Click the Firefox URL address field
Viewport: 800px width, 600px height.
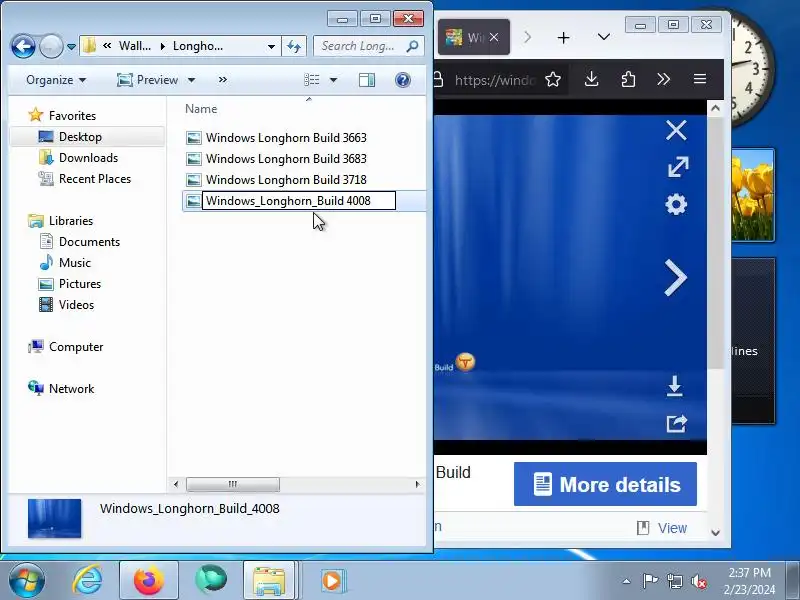(x=495, y=80)
